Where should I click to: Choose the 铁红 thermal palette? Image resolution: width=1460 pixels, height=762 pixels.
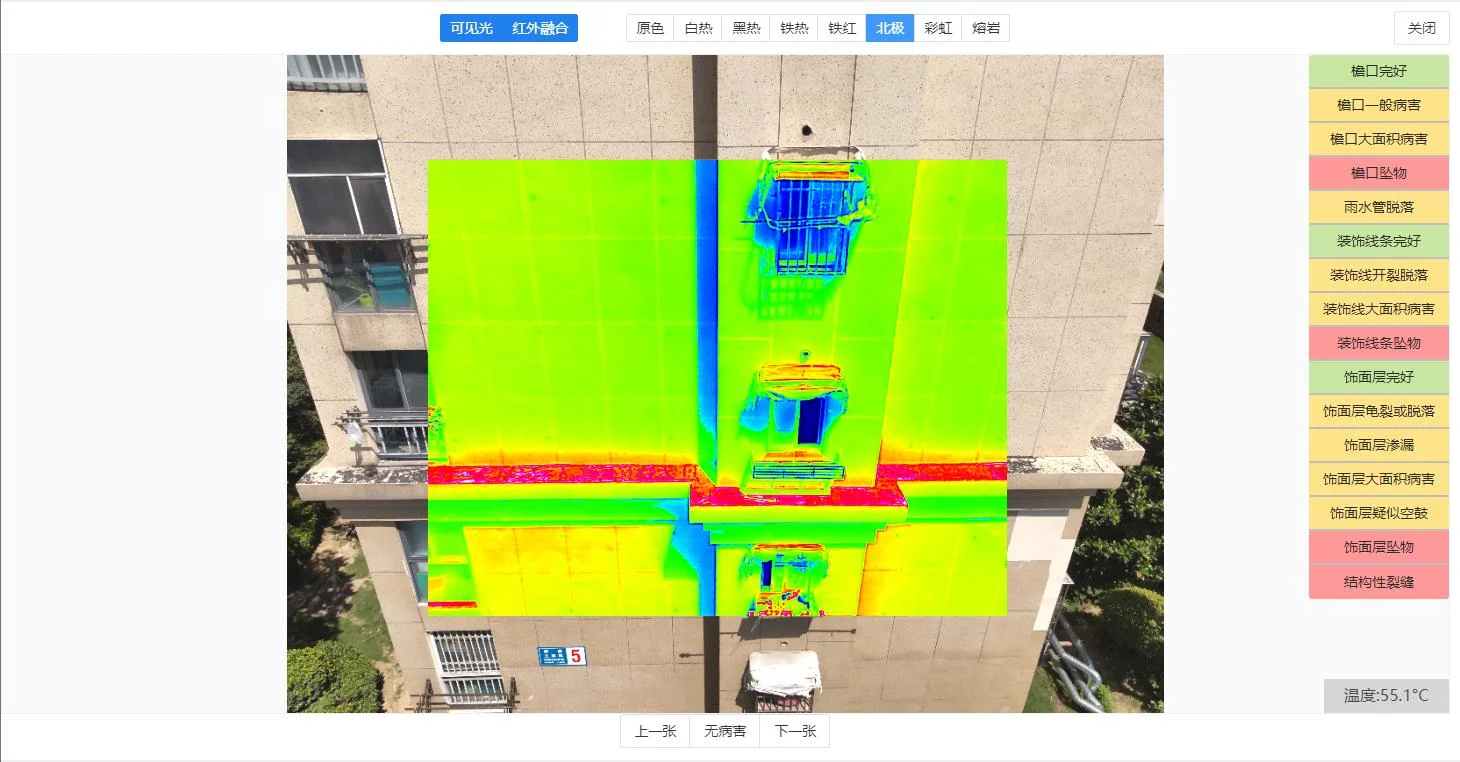842,28
